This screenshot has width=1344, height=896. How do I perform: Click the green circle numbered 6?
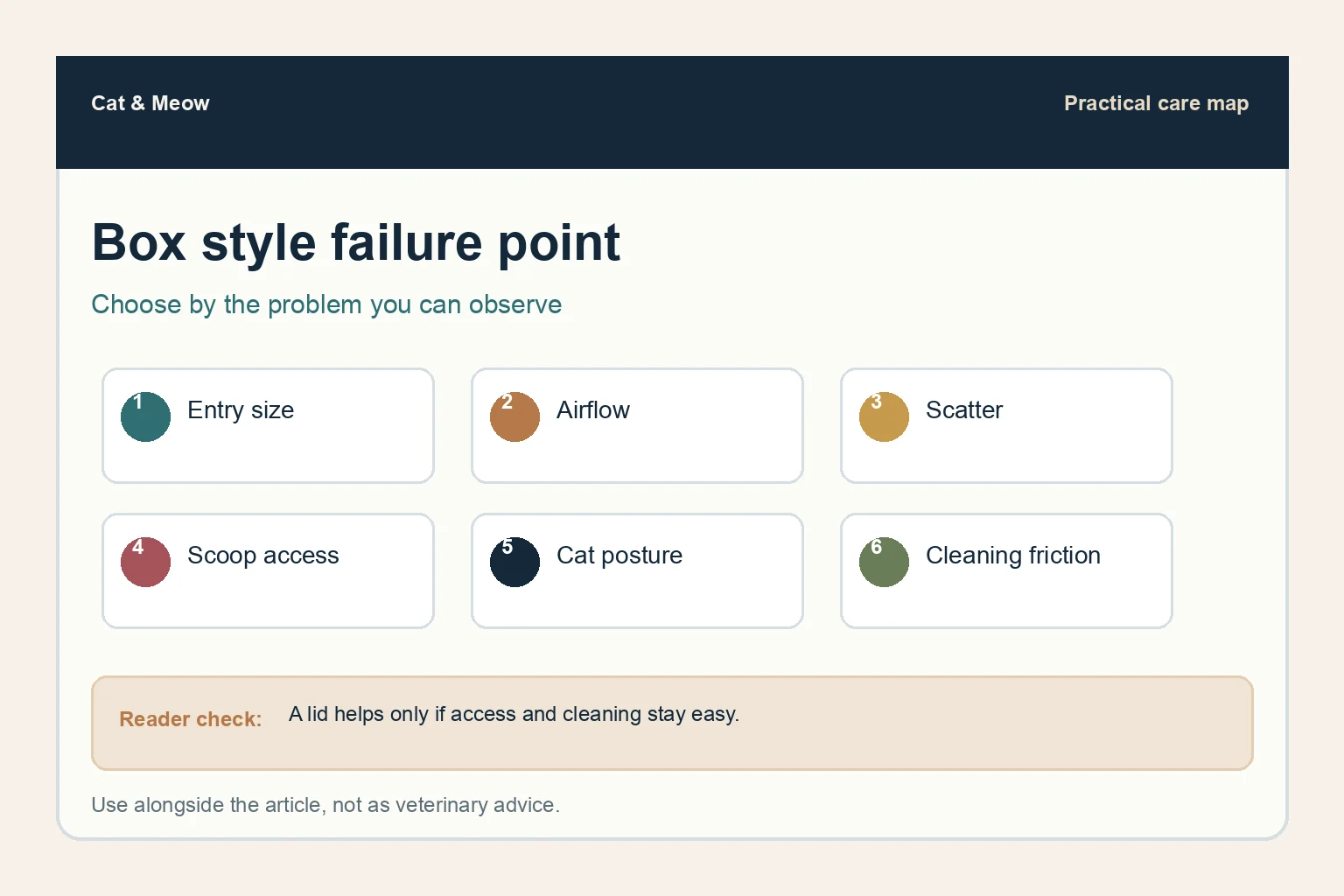[884, 562]
